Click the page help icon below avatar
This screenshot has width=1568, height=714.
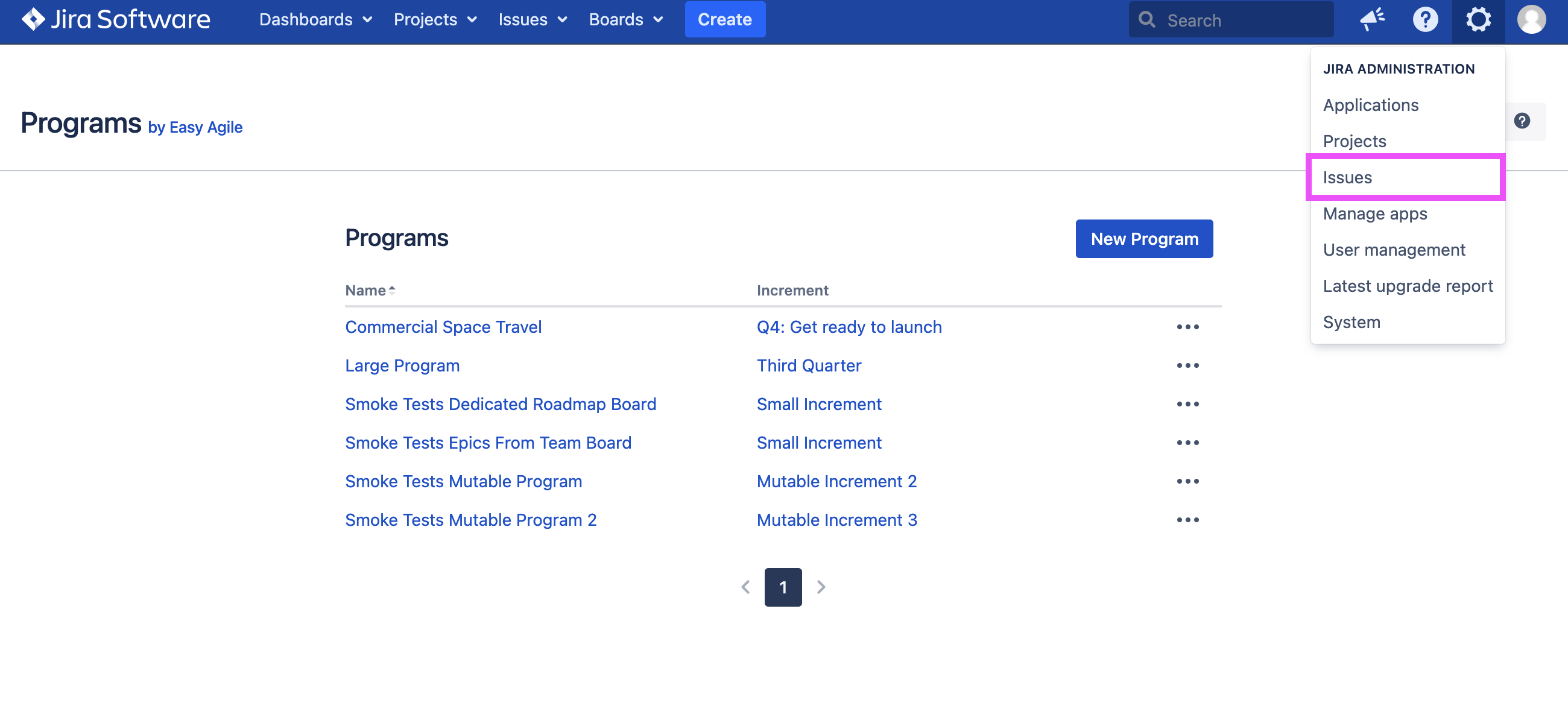(1522, 121)
